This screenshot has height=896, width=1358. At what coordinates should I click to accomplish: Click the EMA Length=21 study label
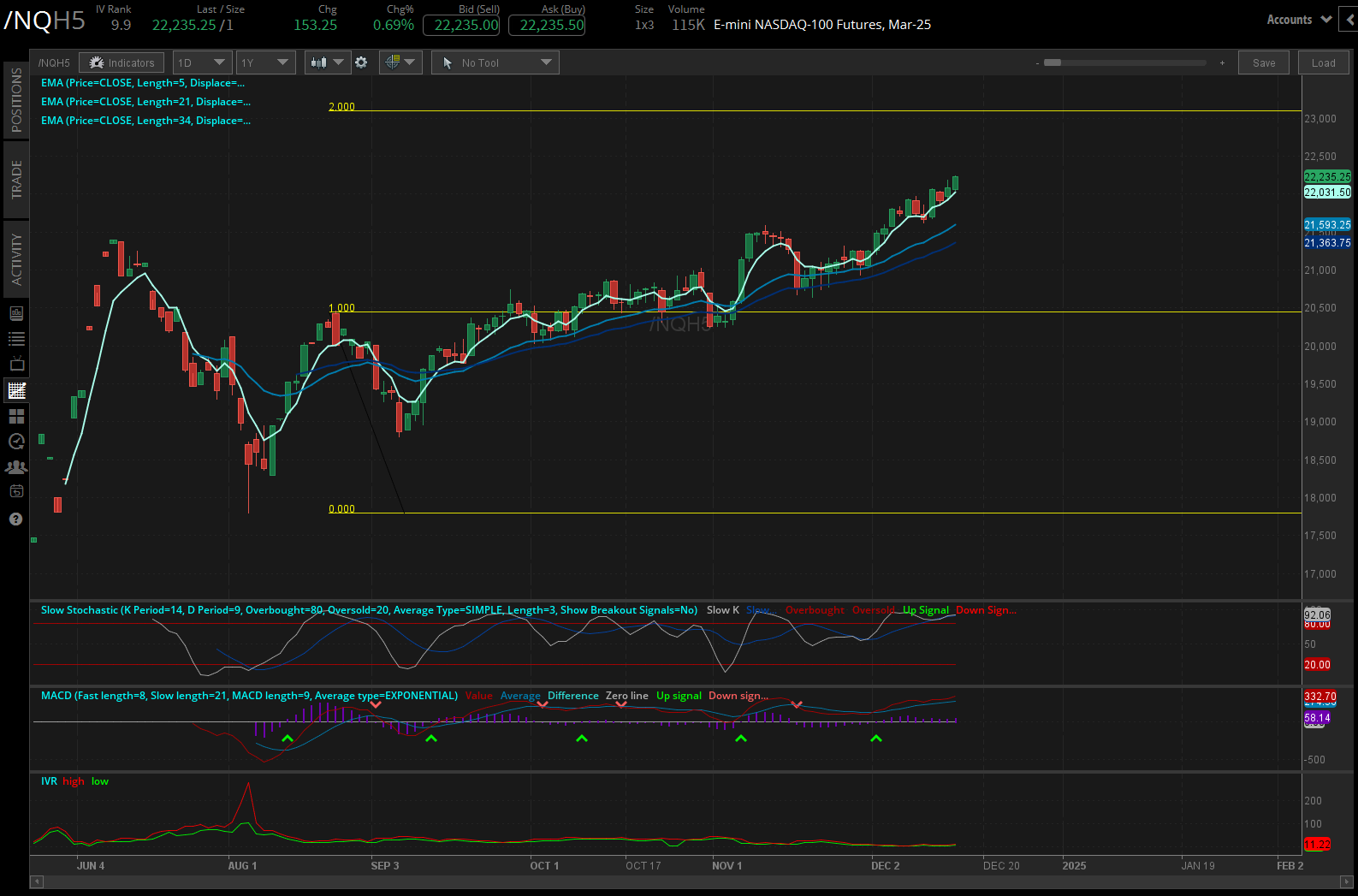pos(145,102)
